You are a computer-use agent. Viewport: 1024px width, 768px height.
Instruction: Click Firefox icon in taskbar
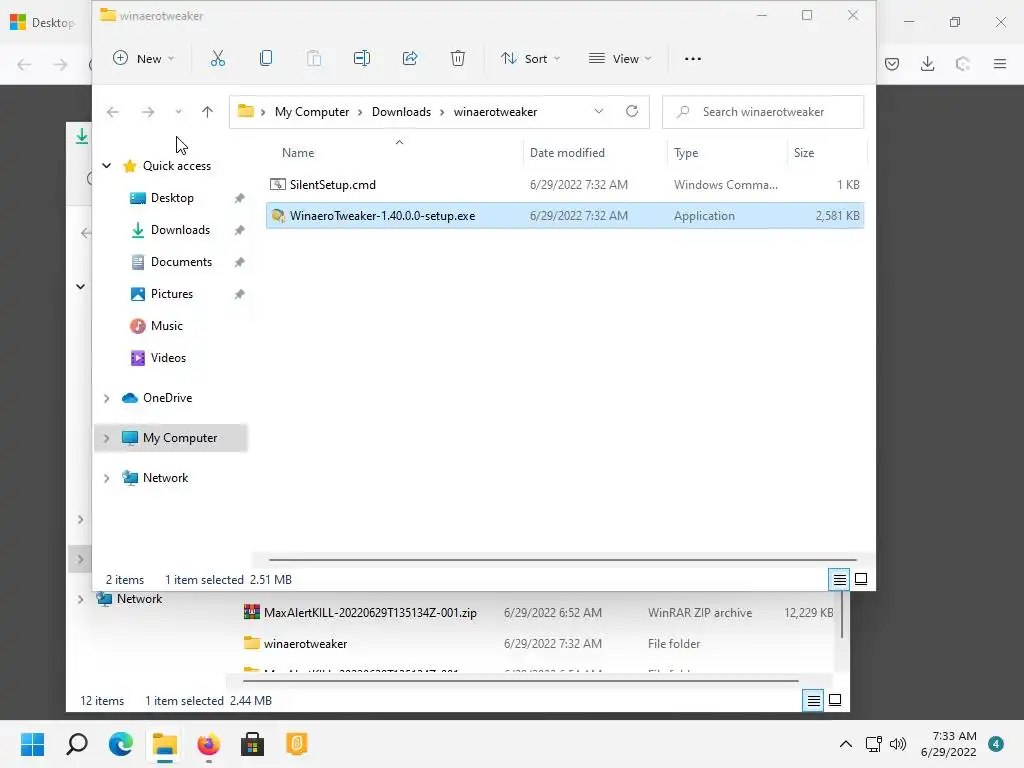pos(208,744)
